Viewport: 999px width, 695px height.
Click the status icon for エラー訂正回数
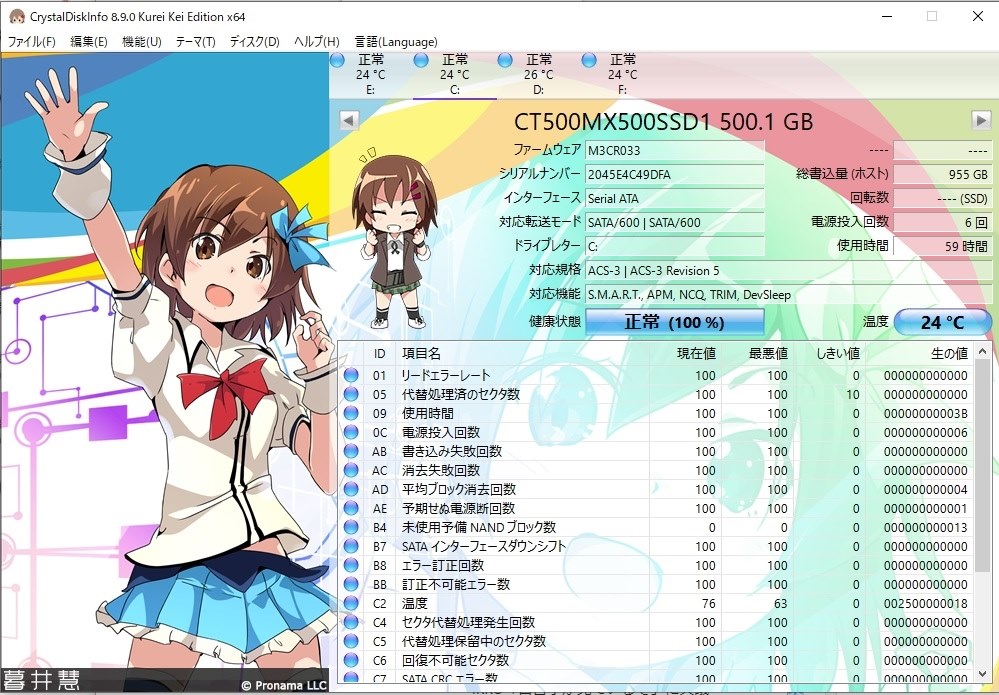click(x=351, y=566)
